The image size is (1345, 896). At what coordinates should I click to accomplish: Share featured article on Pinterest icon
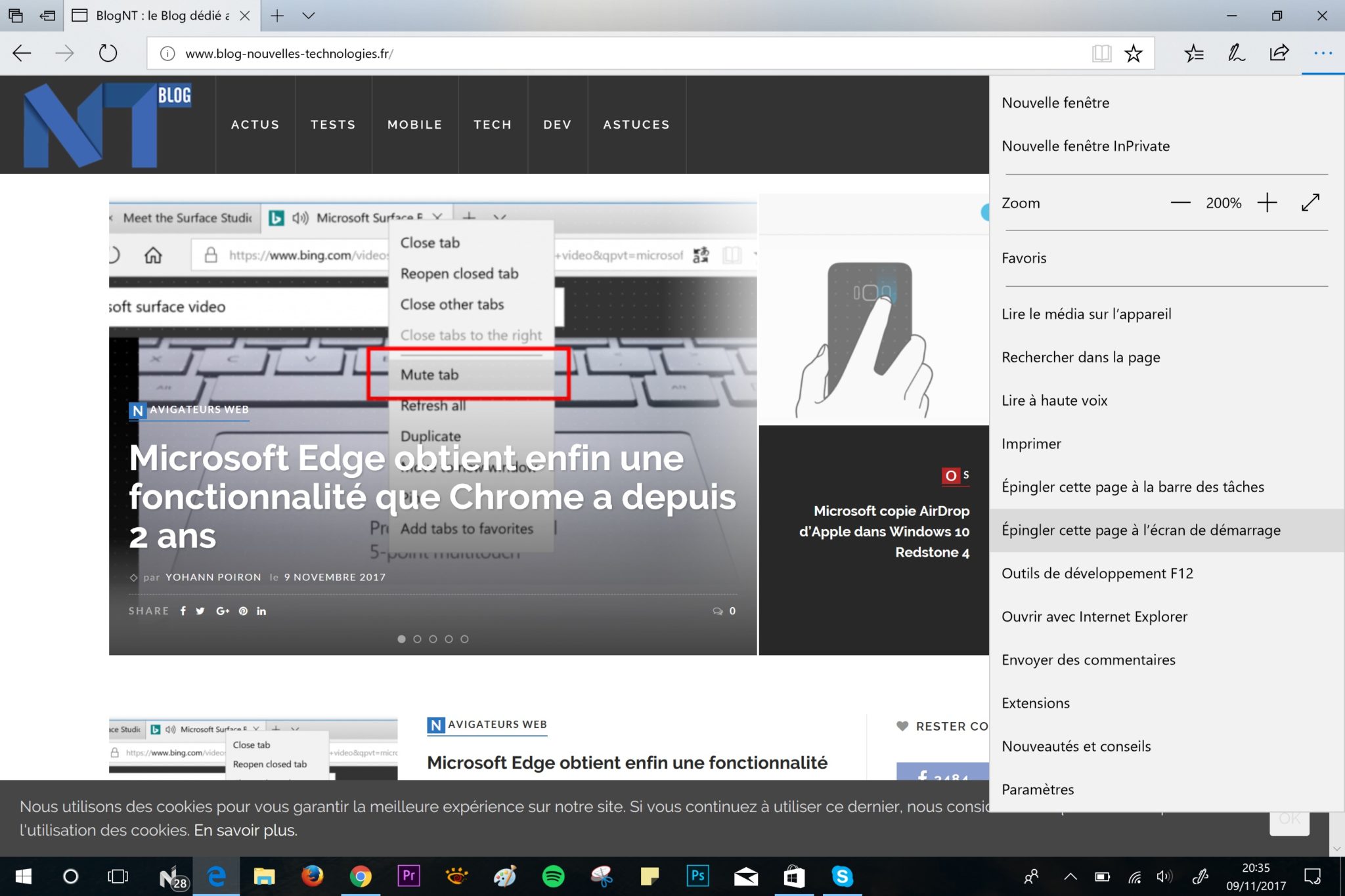(x=244, y=611)
